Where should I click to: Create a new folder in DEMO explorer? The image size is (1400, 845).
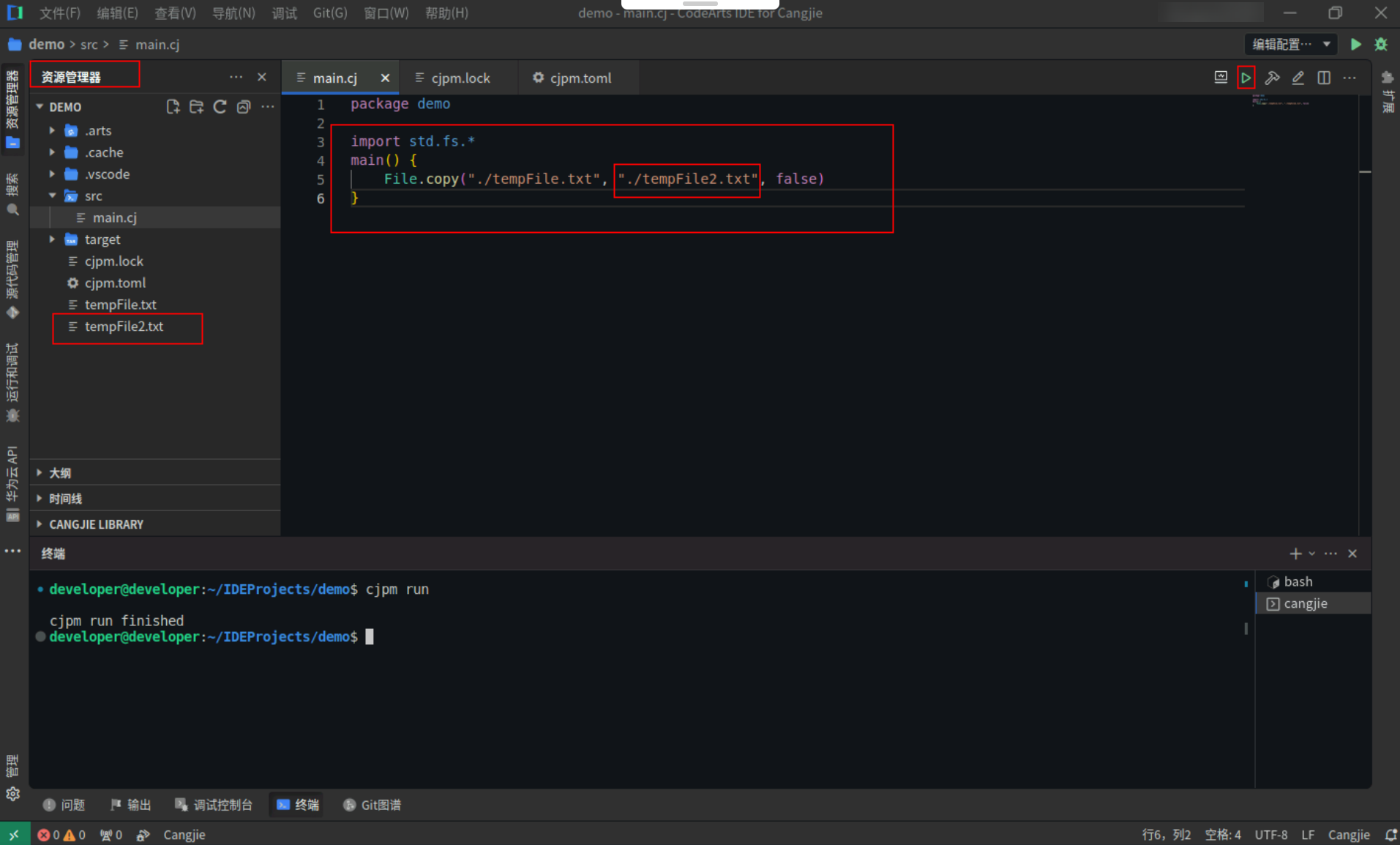pyautogui.click(x=196, y=107)
